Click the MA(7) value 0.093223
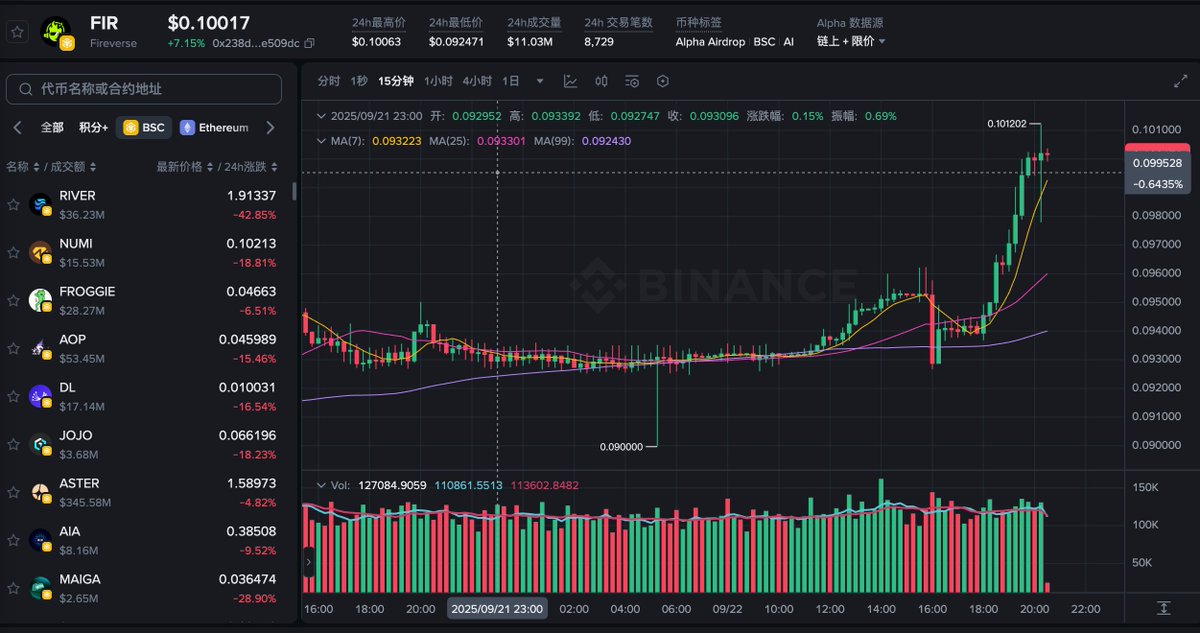The width and height of the screenshot is (1200, 633). 396,141
